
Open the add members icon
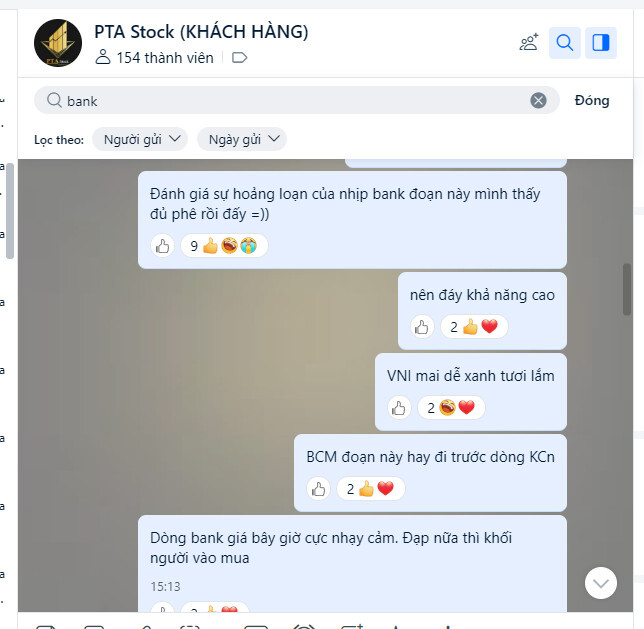point(529,43)
